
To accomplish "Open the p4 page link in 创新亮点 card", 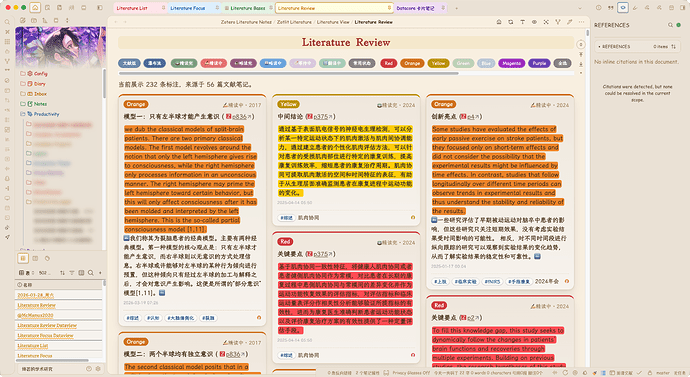I will coord(470,117).
